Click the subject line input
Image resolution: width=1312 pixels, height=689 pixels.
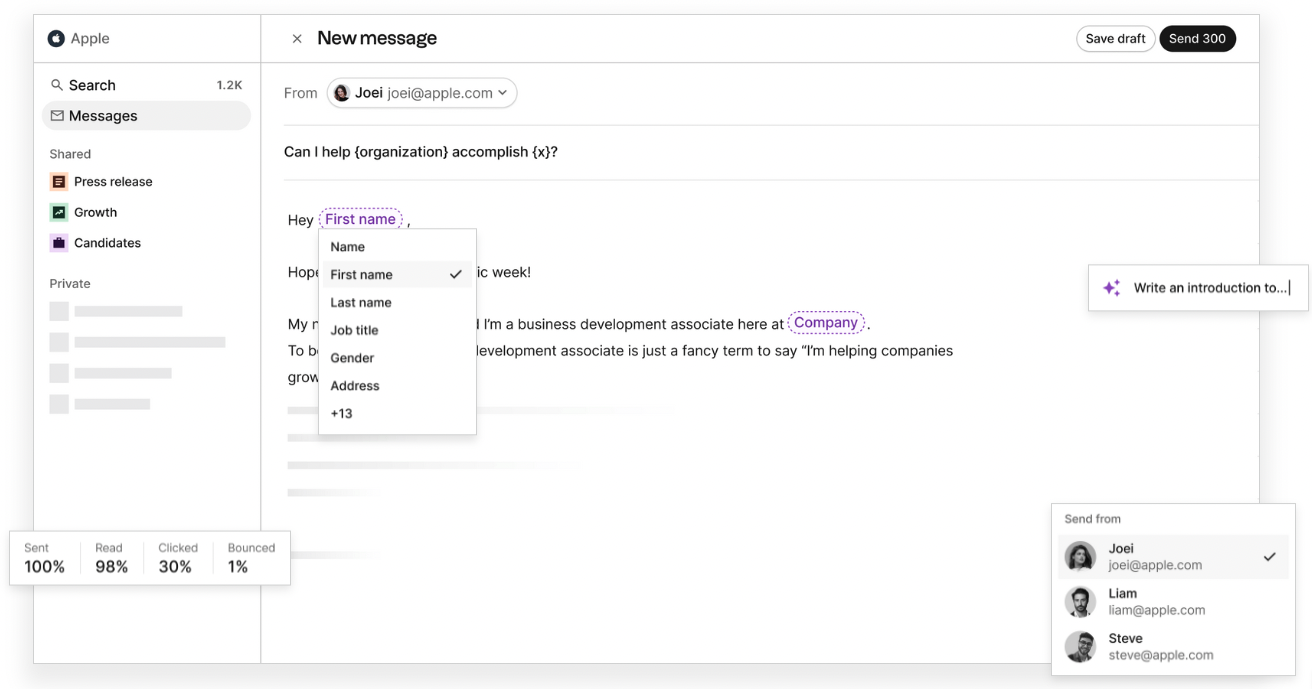pos(771,152)
